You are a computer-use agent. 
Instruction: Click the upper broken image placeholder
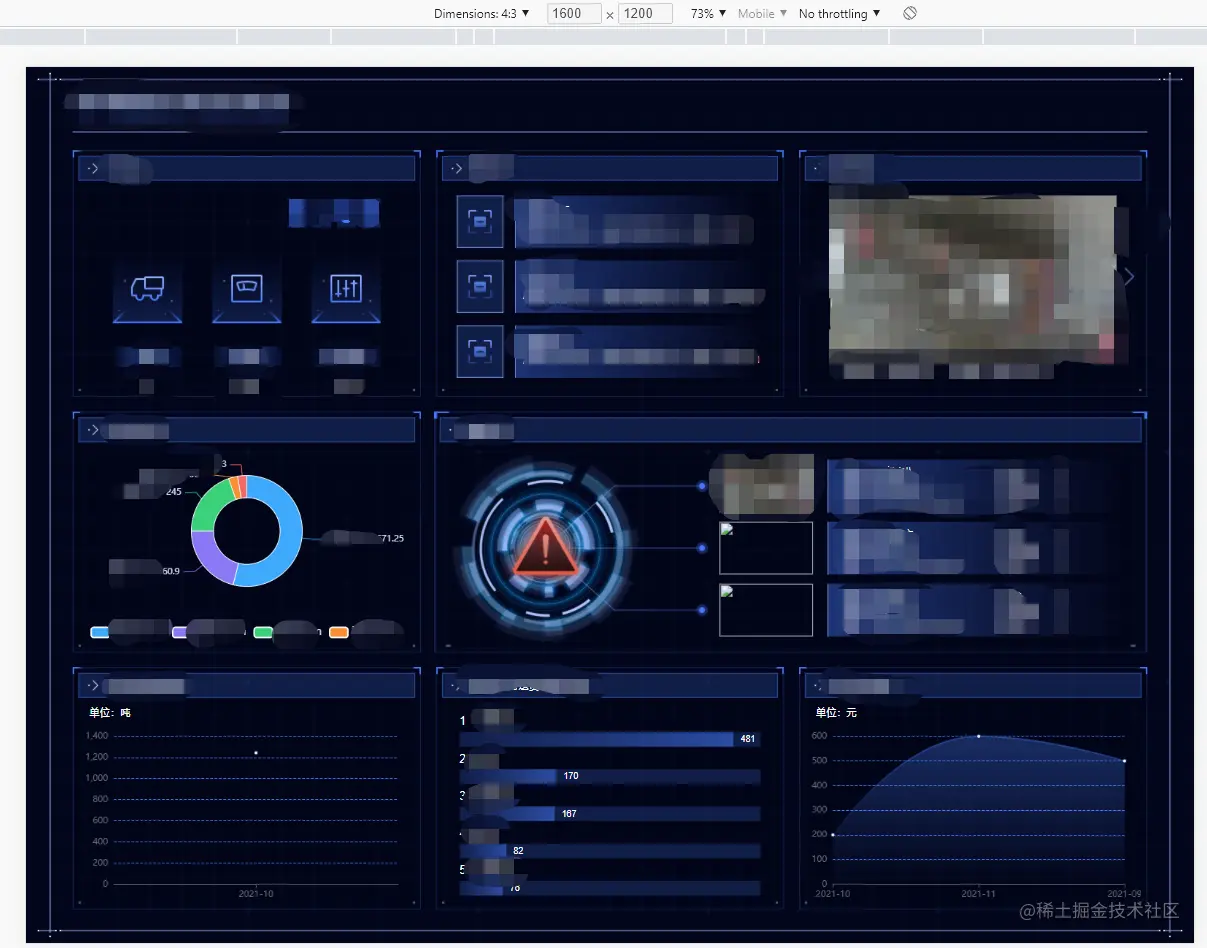tap(766, 548)
